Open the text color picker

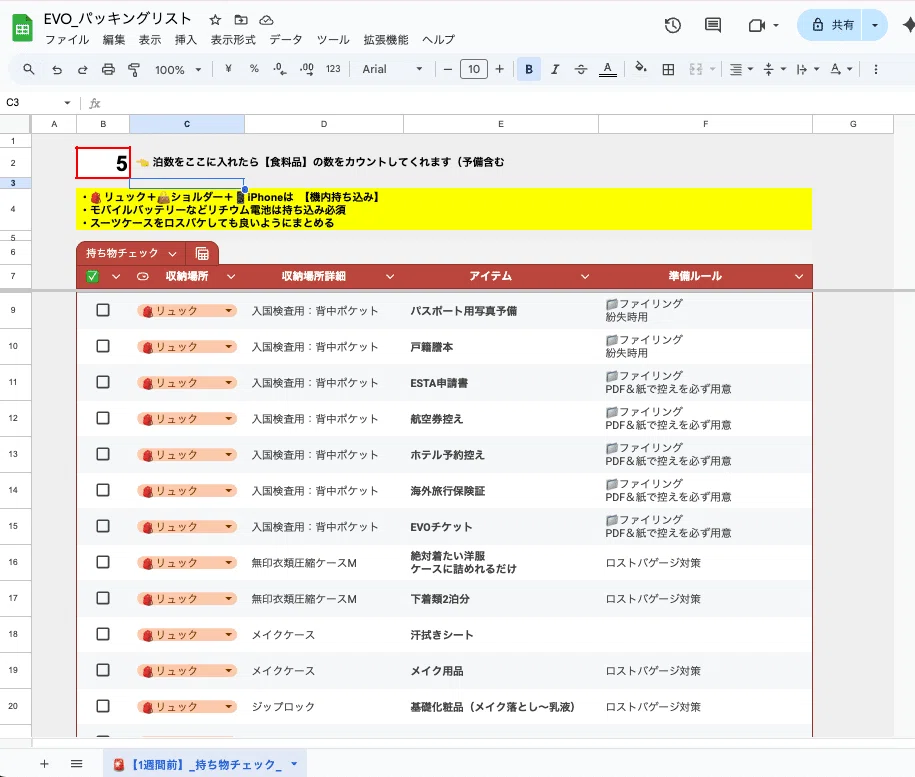(607, 69)
